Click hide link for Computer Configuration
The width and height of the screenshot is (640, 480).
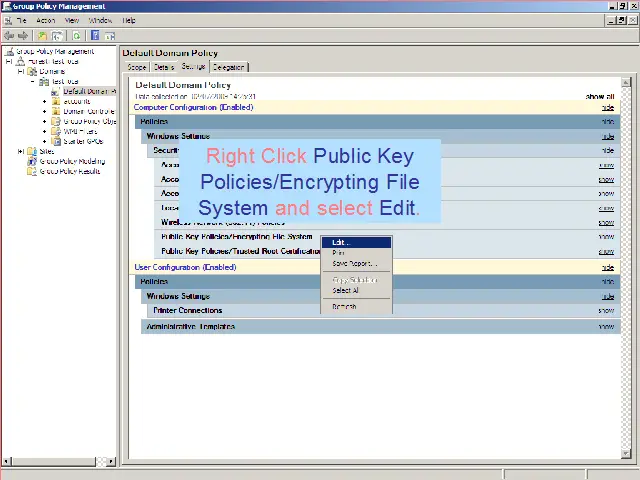(x=607, y=107)
